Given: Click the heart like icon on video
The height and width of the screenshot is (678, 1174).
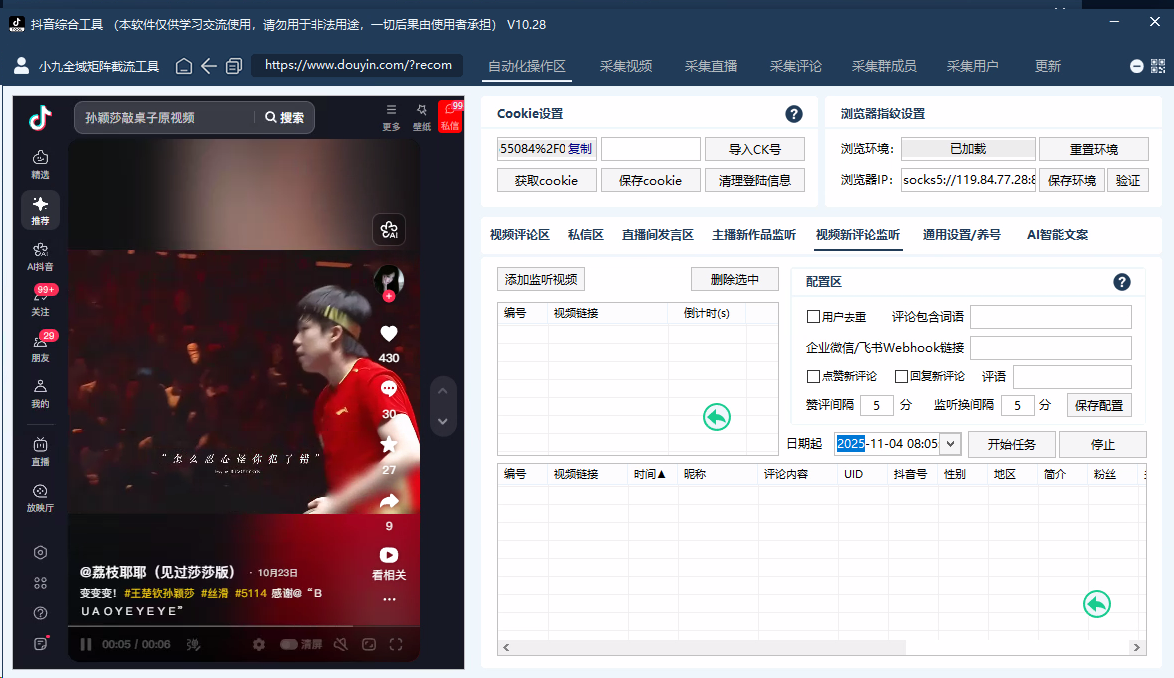Looking at the screenshot, I should pyautogui.click(x=389, y=334).
